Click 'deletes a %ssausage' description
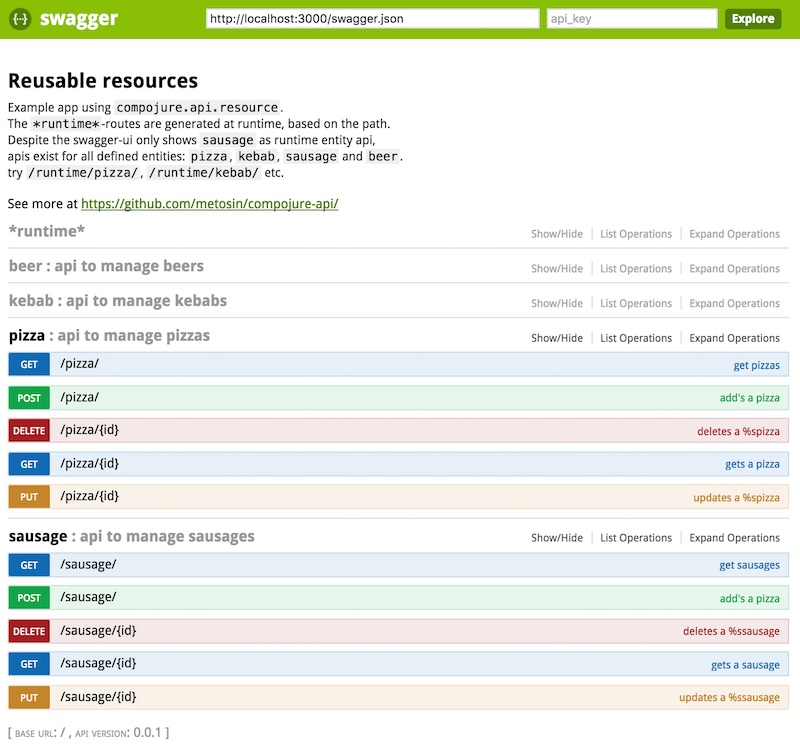This screenshot has height=750, width=800. 731,632
